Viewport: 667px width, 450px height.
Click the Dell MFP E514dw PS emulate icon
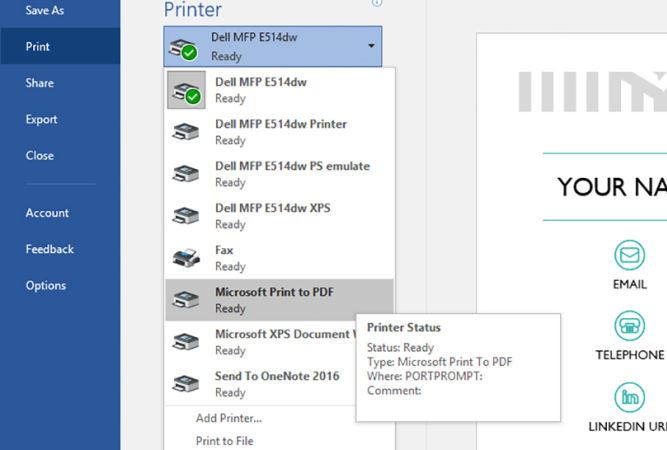click(186, 174)
